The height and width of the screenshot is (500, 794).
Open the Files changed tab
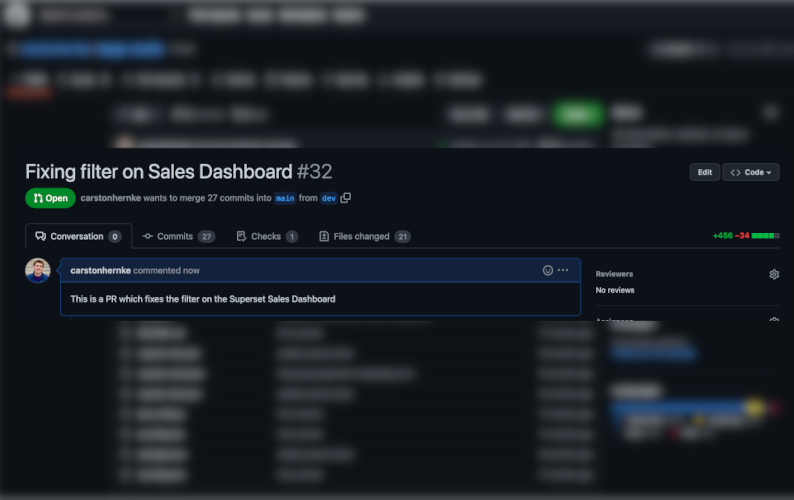click(x=365, y=236)
